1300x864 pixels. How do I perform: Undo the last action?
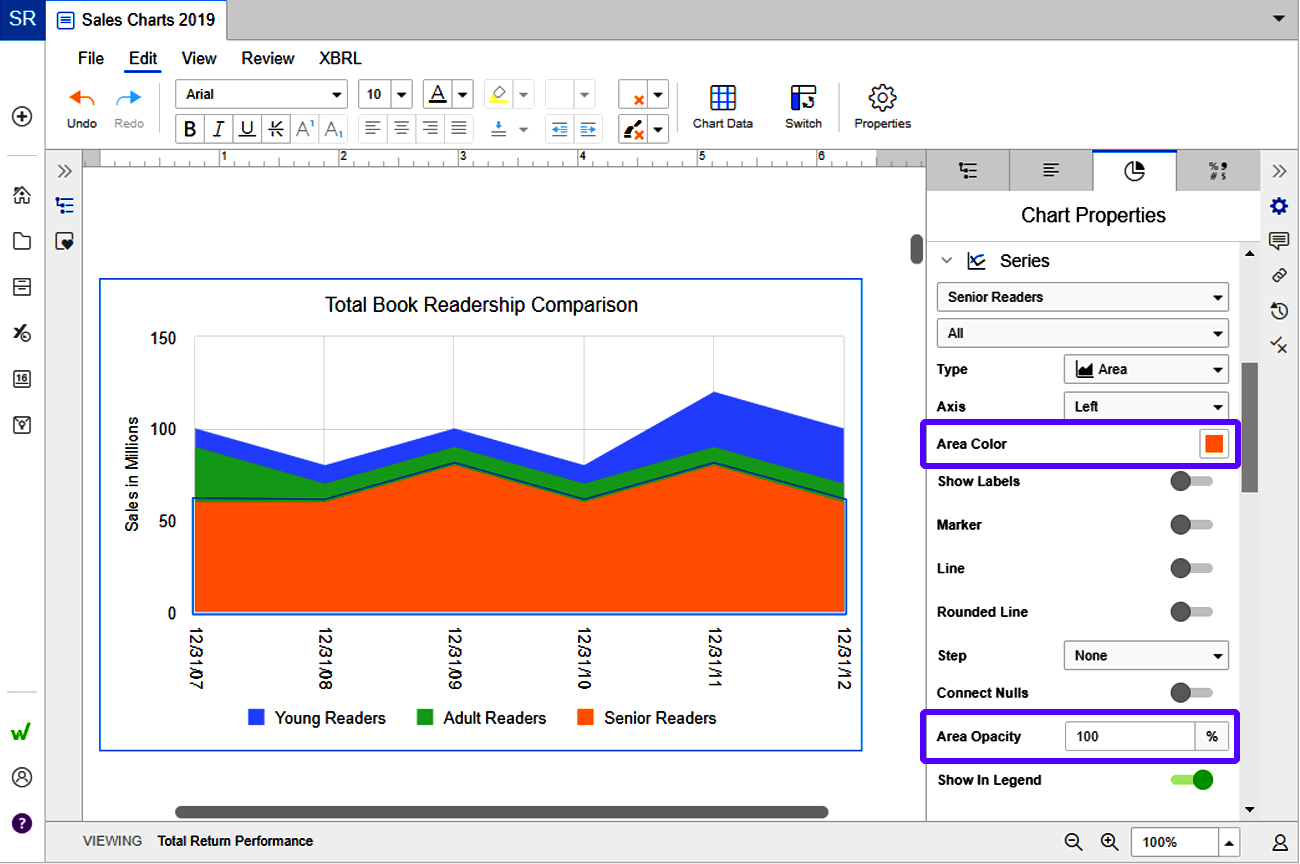point(82,108)
